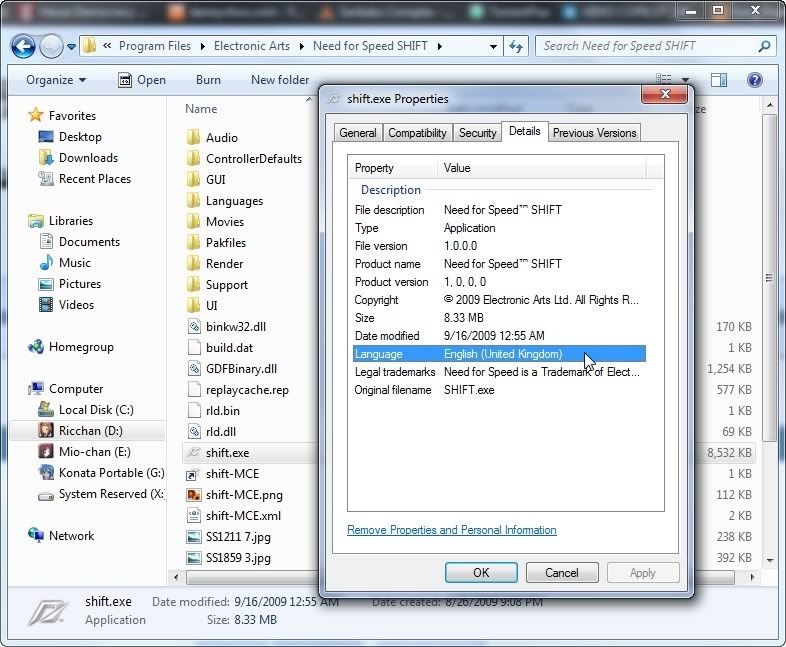Select the binkw32.dll file icon

194,327
